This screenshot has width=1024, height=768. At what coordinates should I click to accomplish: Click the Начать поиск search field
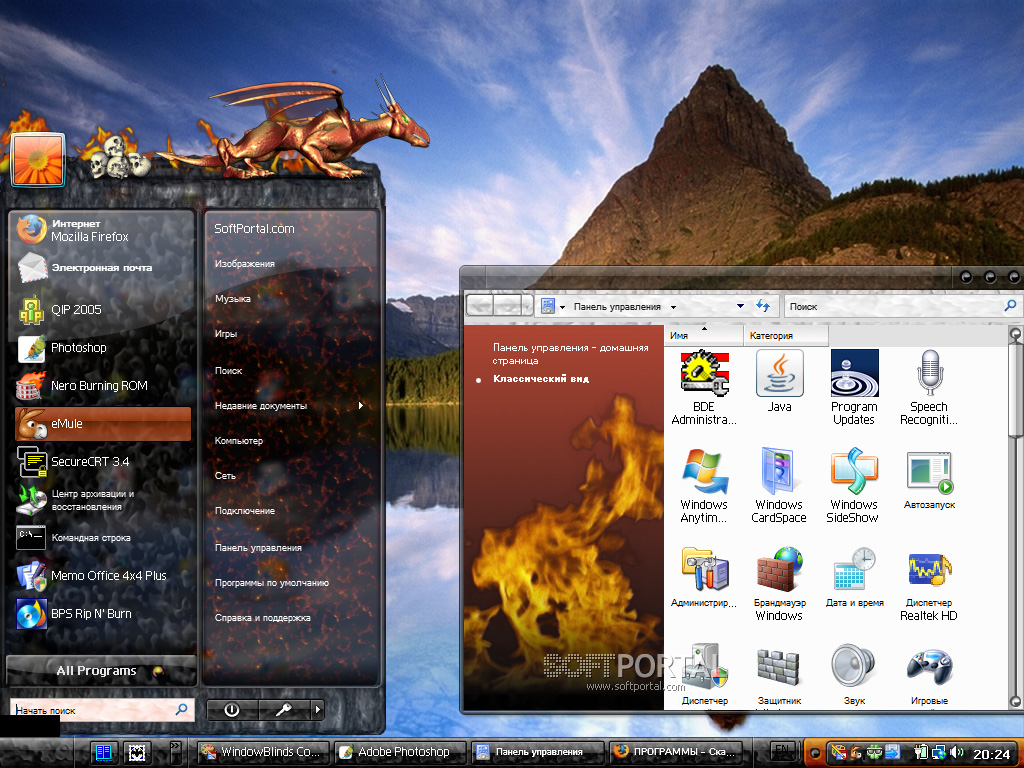click(102, 710)
